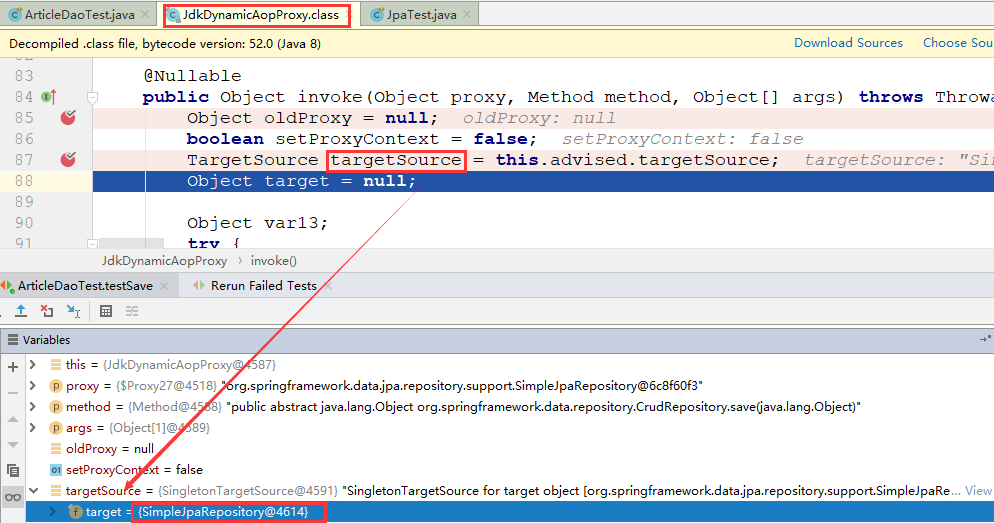Open the Evaluate Expression calculator icon
Image resolution: width=994 pixels, height=523 pixels.
coord(106,311)
